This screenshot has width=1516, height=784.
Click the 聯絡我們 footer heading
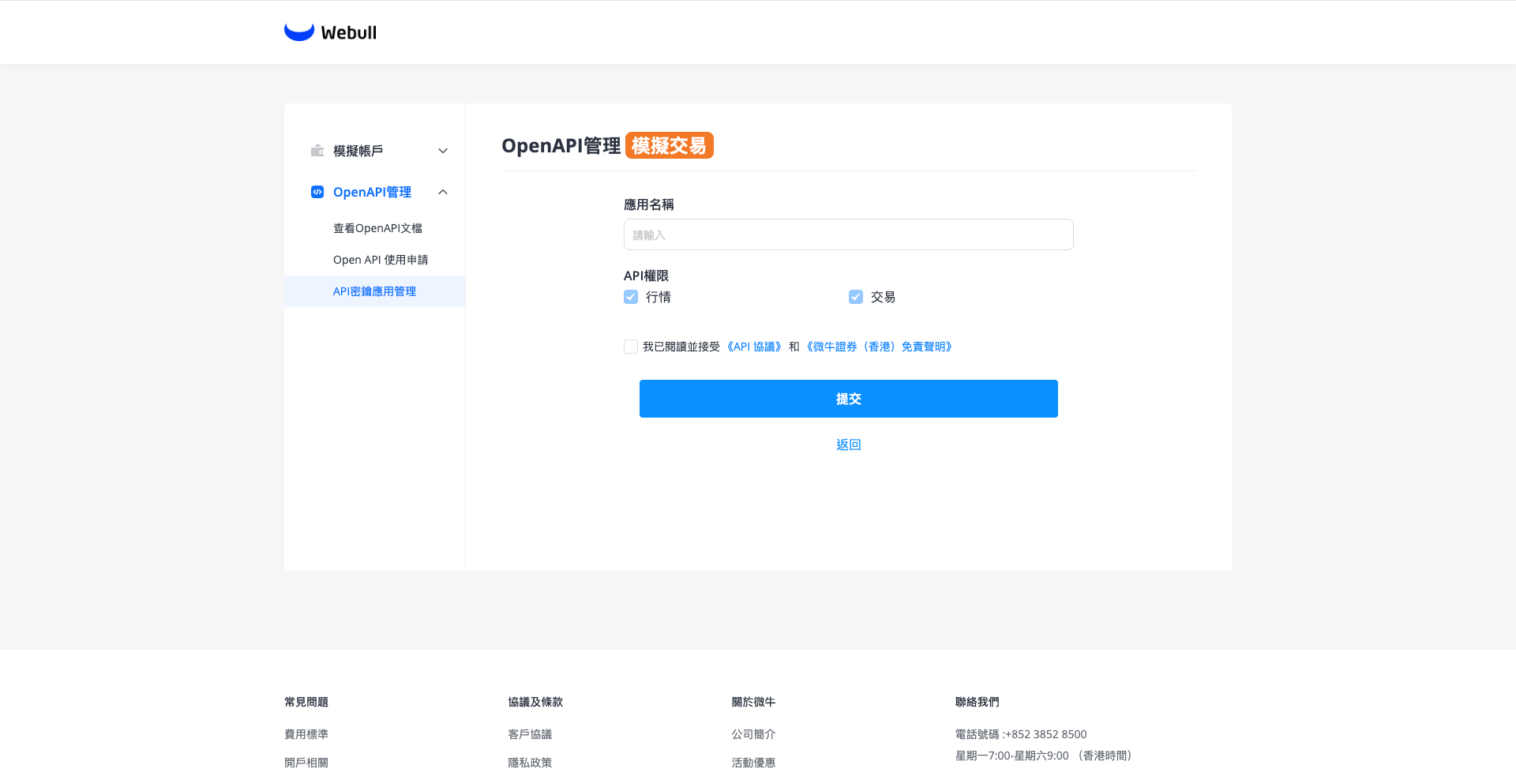click(x=978, y=702)
